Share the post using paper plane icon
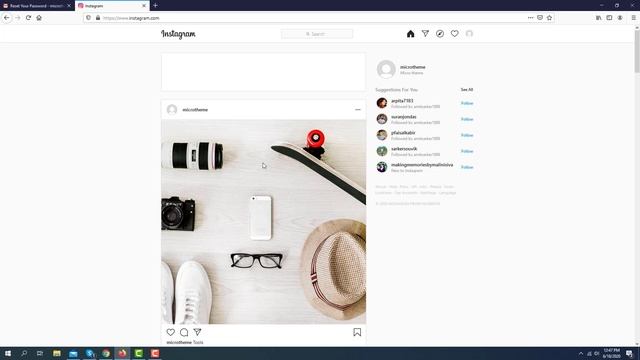 (198, 332)
